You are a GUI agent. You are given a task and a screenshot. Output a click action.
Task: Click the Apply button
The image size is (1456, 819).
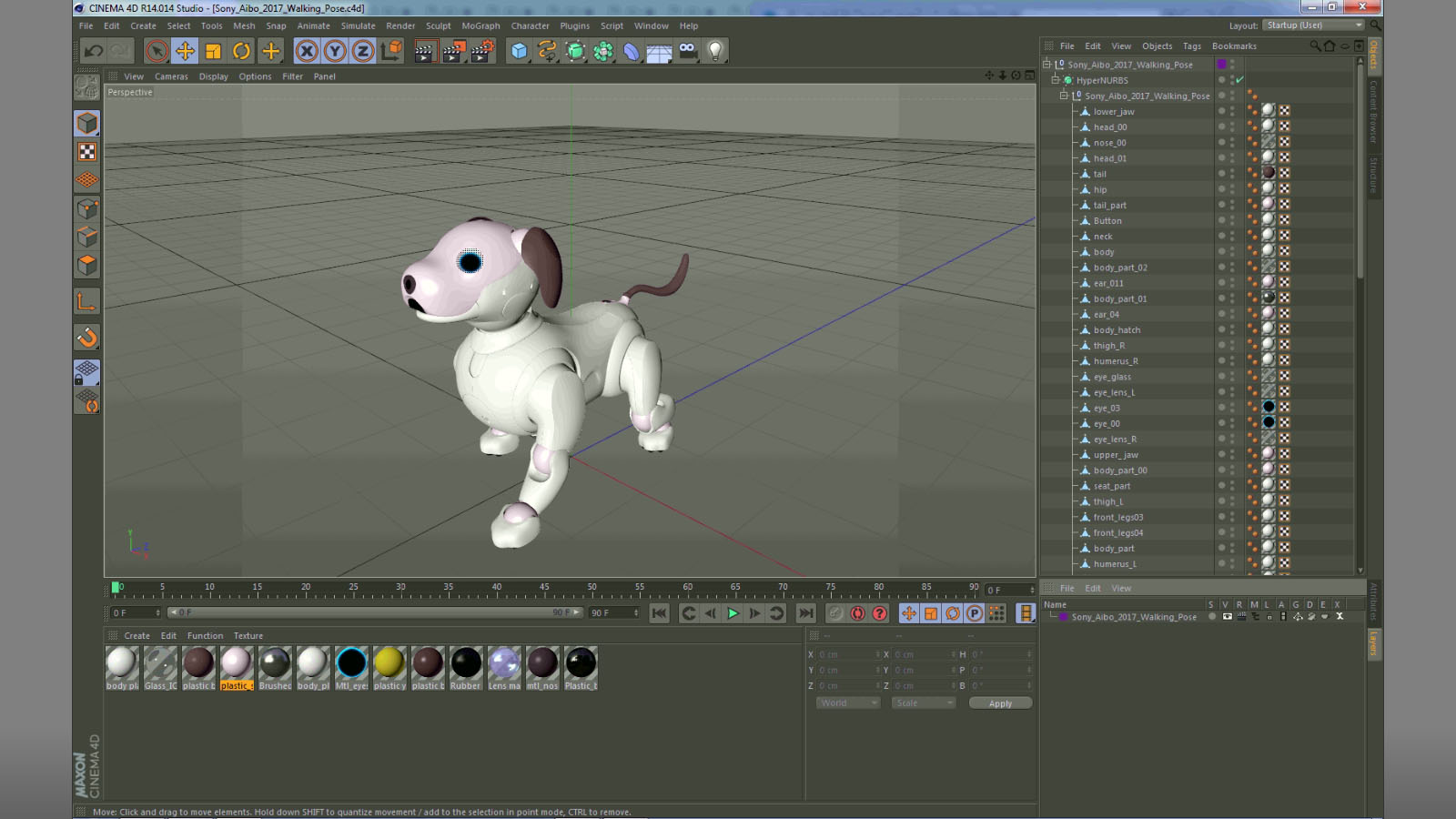coord(1000,703)
